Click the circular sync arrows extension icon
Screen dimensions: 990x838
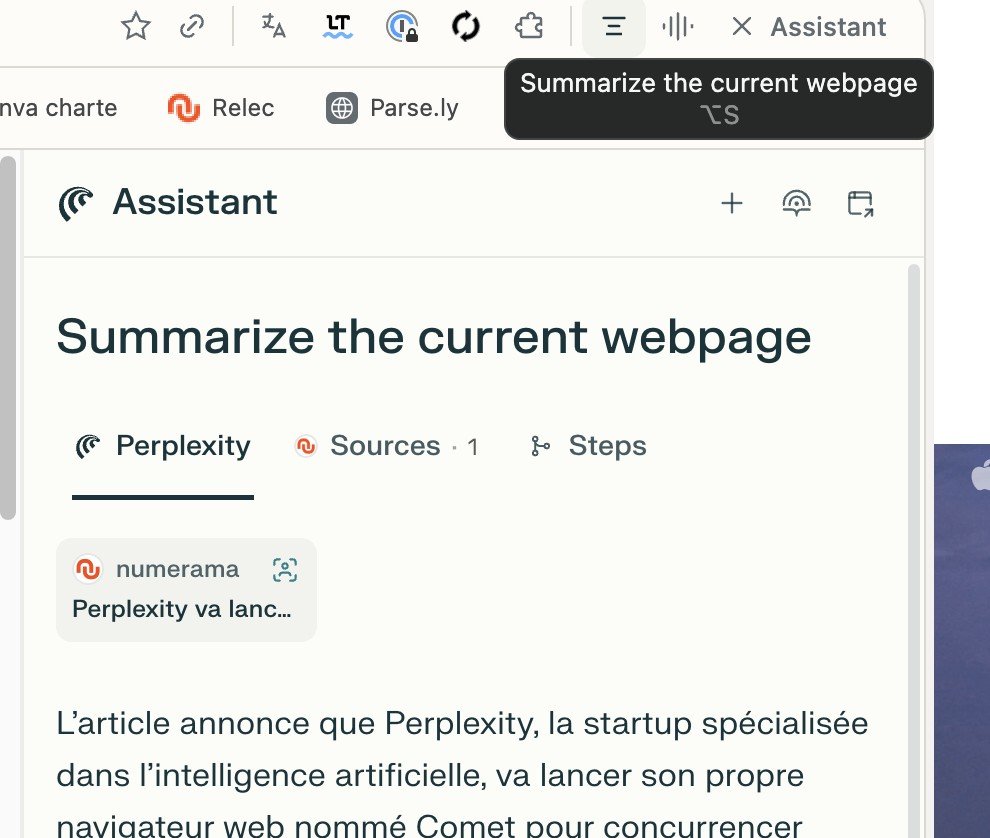pos(466,27)
